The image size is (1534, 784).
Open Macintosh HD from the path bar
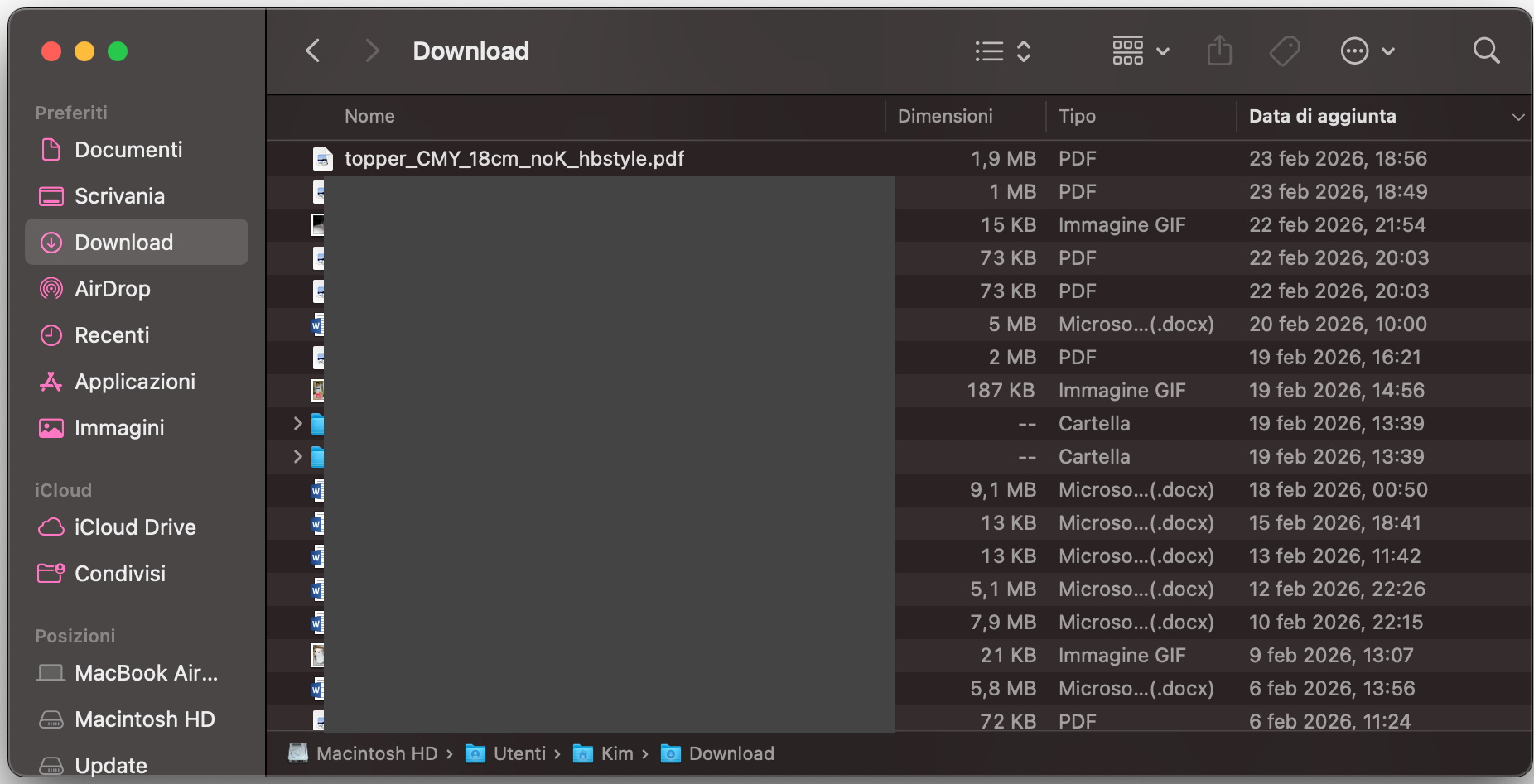point(378,753)
